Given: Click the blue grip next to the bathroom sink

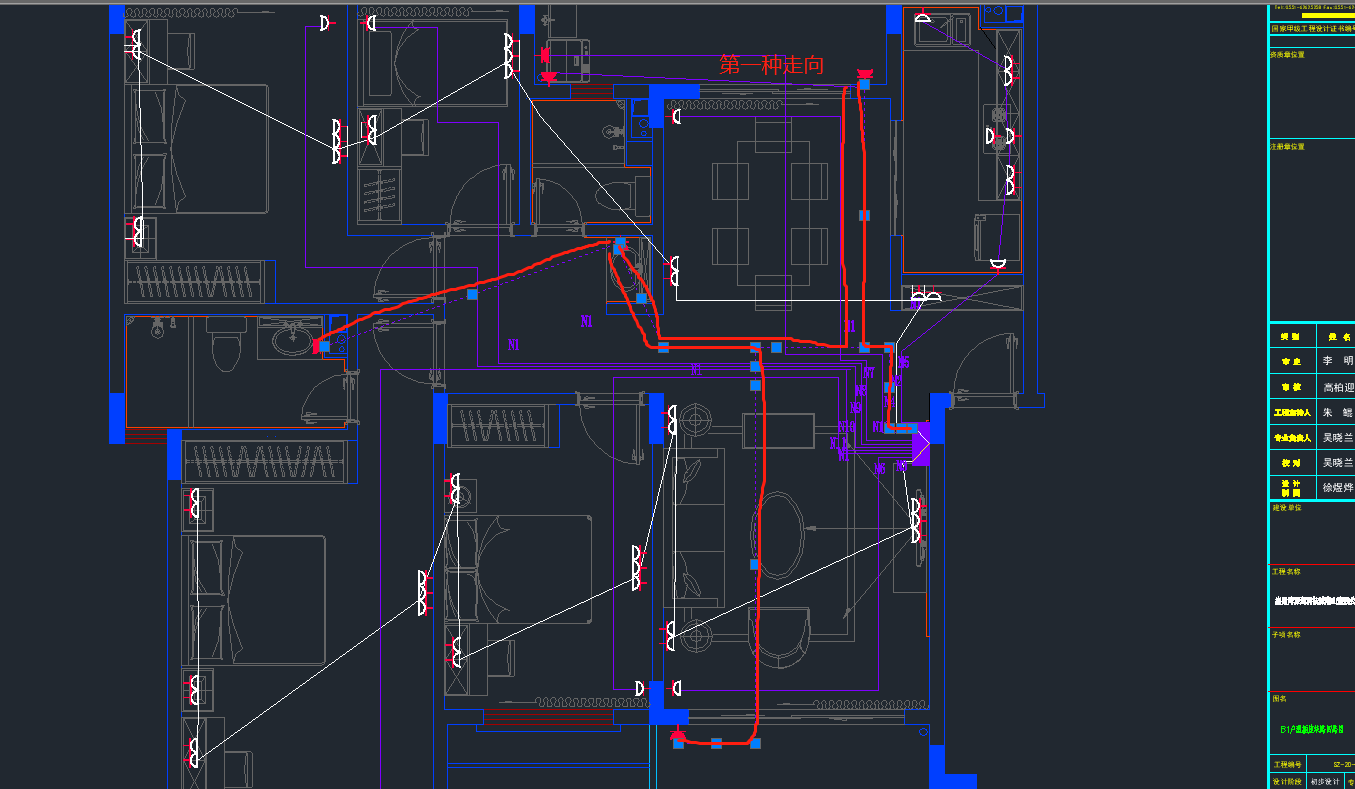Looking at the screenshot, I should pyautogui.click(x=325, y=346).
